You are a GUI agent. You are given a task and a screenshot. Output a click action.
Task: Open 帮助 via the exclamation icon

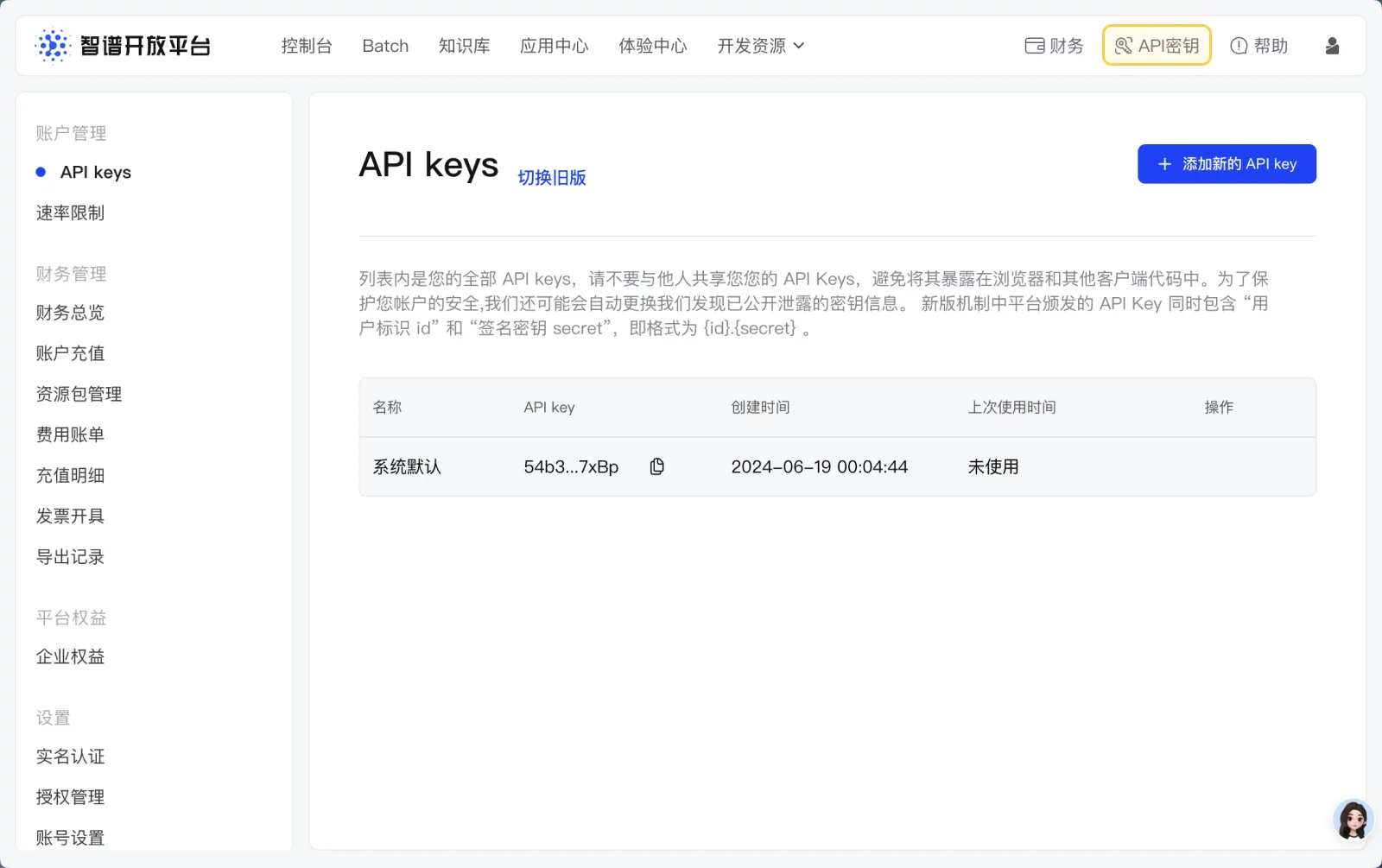tap(1239, 46)
